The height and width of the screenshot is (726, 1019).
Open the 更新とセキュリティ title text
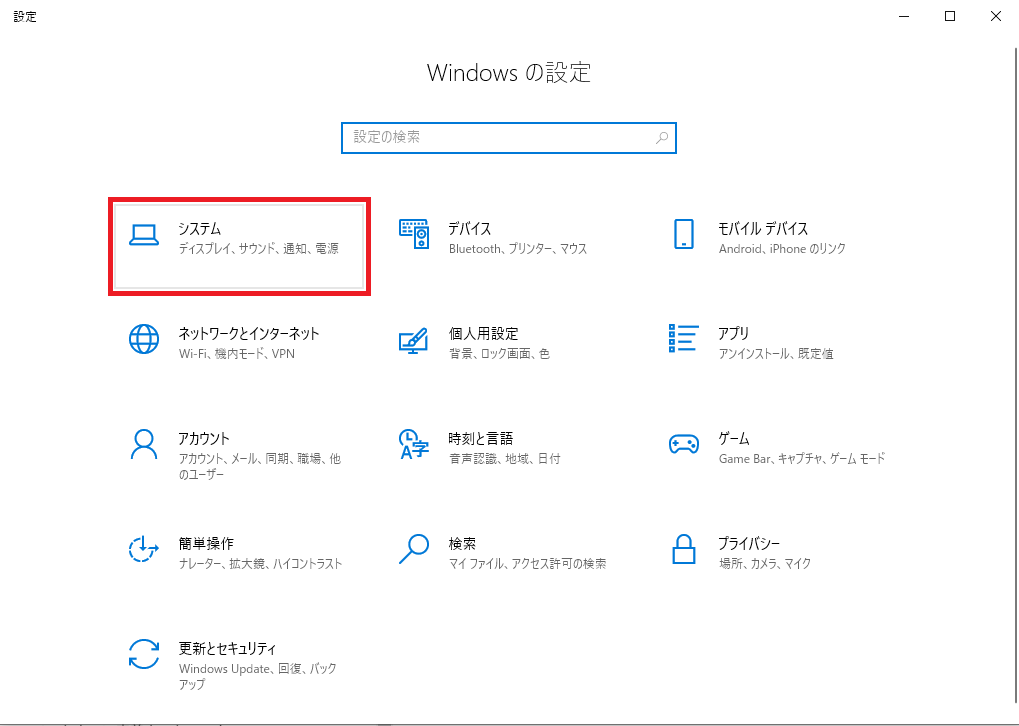227,649
